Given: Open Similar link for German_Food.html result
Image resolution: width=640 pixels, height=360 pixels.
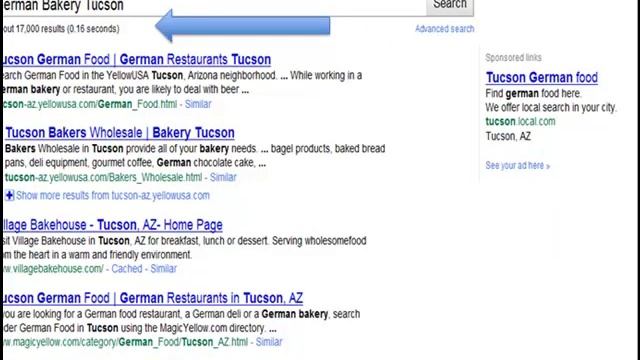Looking at the screenshot, I should click(198, 104).
